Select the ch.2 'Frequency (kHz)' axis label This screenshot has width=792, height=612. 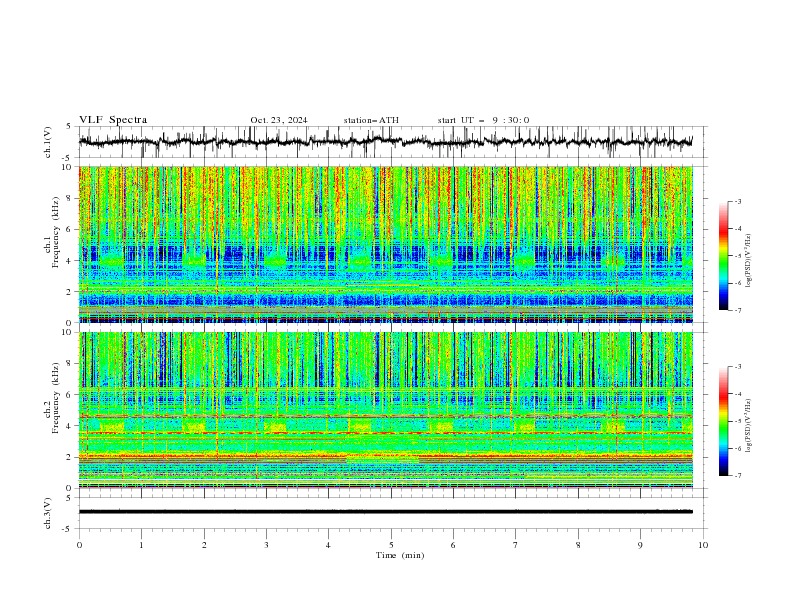(54, 398)
